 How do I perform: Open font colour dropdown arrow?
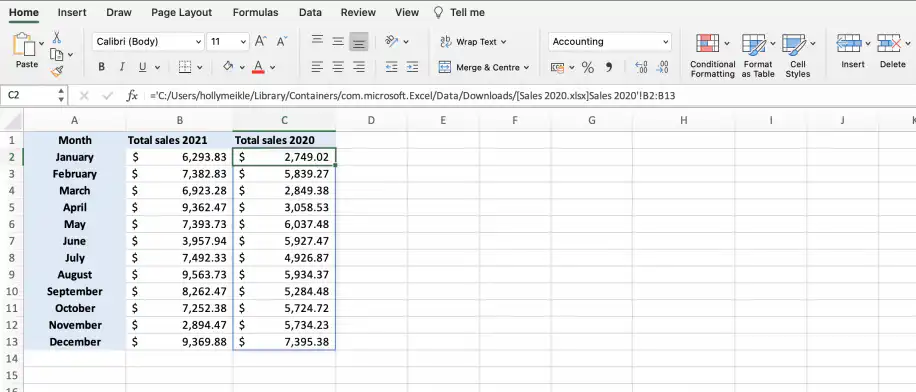(x=272, y=68)
